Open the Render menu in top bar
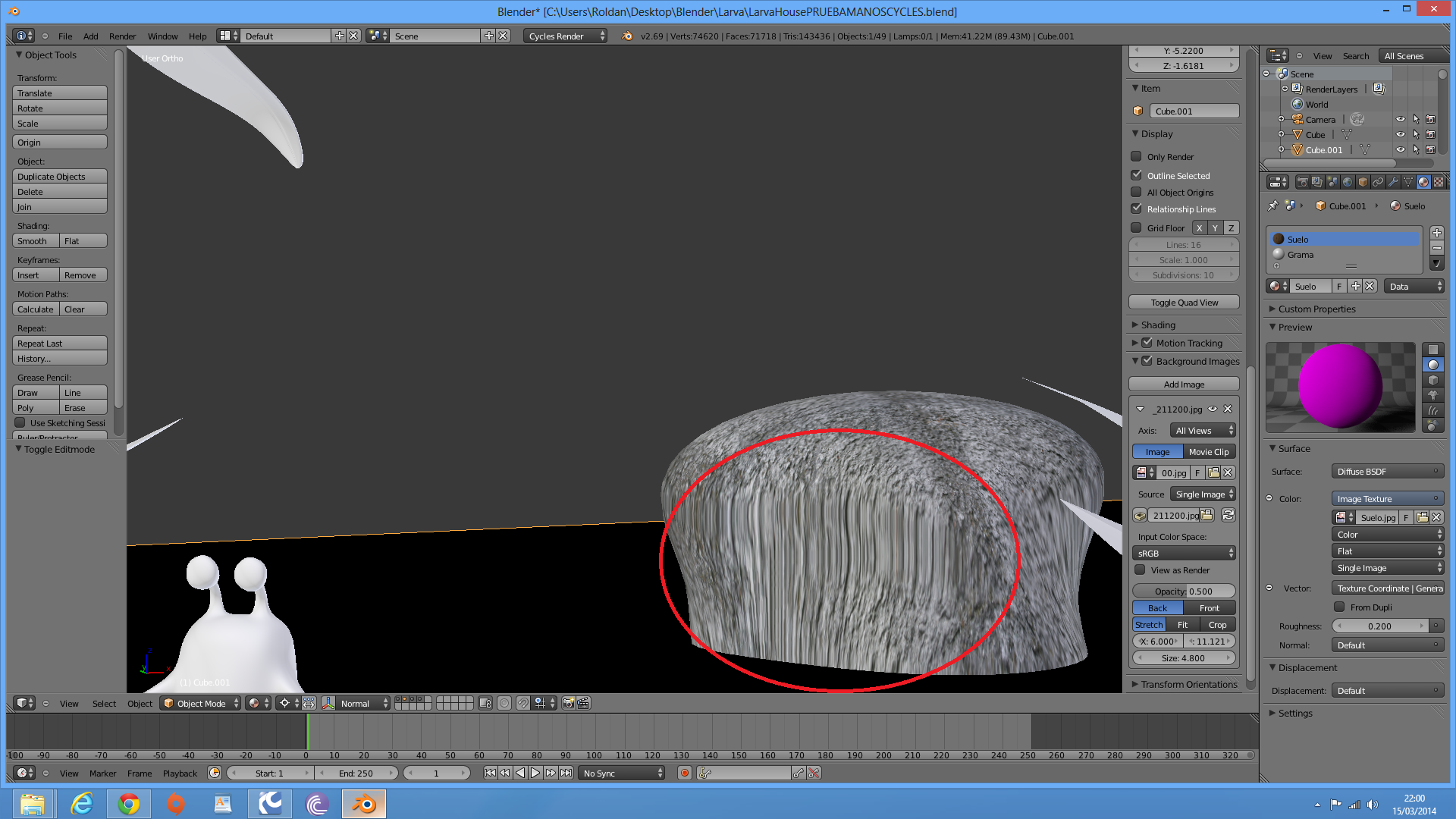The height and width of the screenshot is (819, 1456). [x=122, y=36]
